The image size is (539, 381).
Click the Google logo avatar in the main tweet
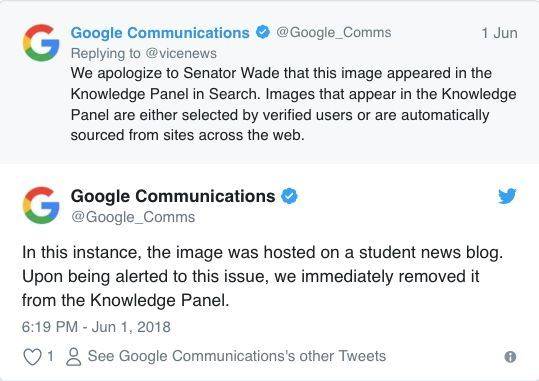[x=41, y=205]
